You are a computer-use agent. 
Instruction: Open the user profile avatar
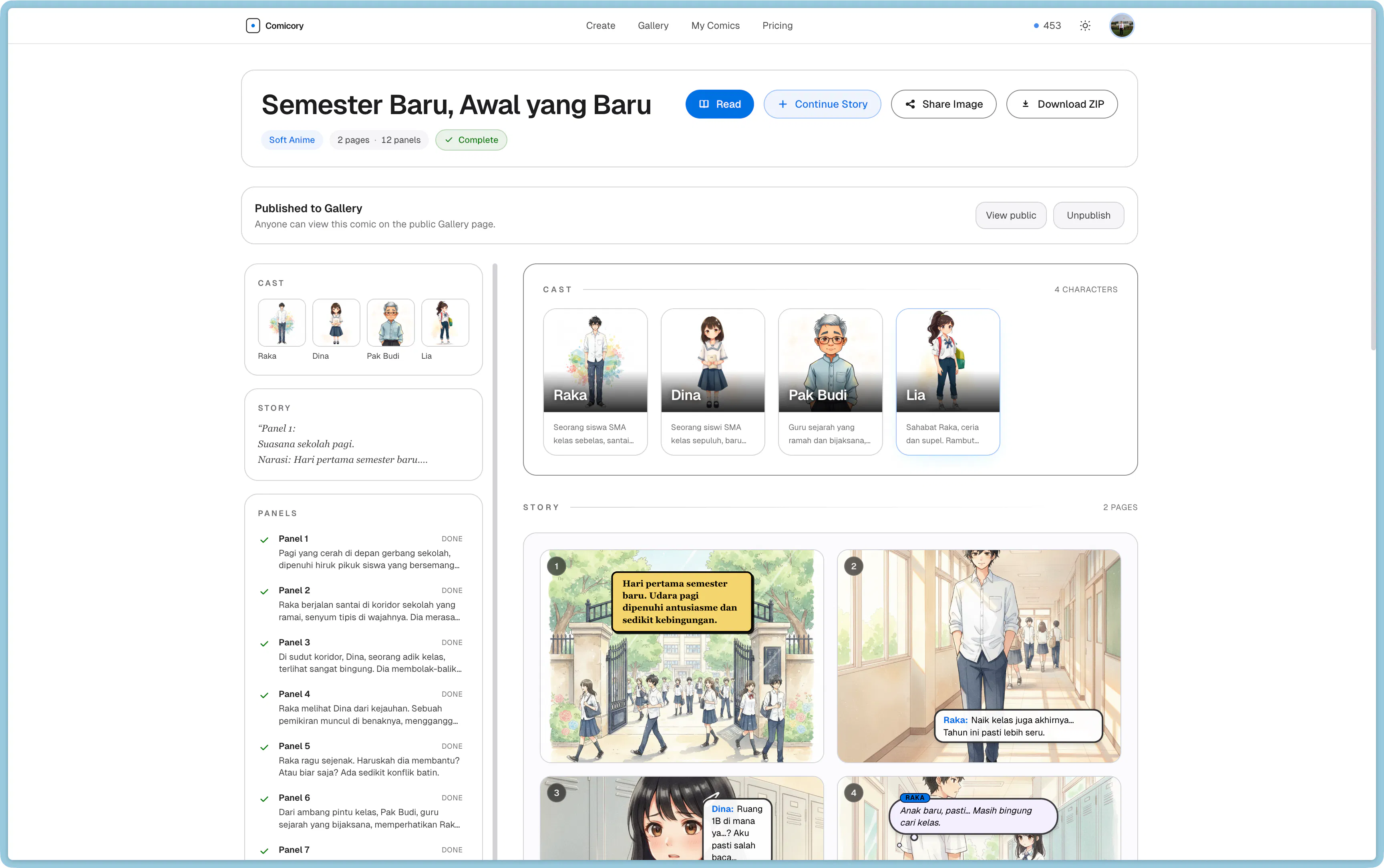pos(1122,26)
